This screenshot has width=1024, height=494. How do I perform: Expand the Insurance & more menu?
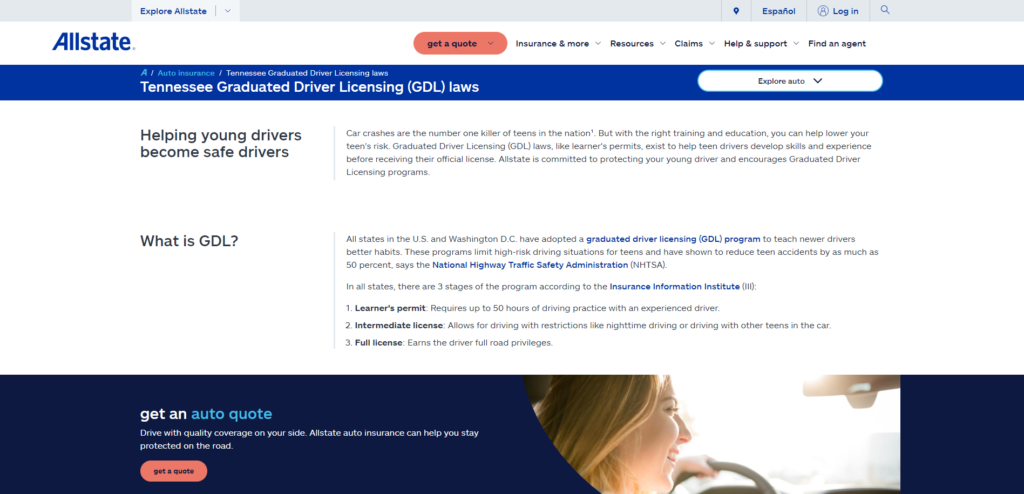[558, 44]
